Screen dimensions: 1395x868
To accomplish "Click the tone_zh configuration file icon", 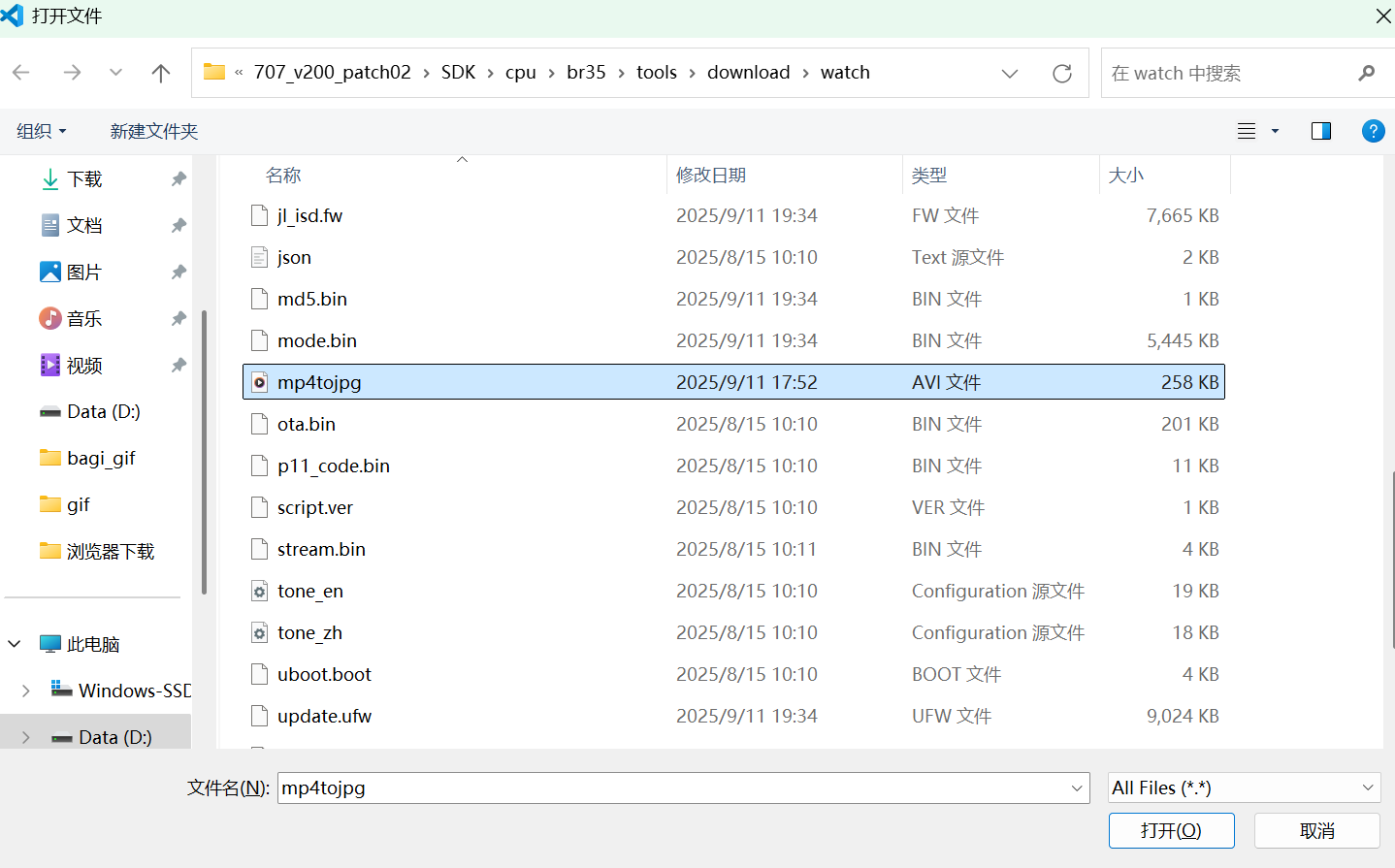I will (x=259, y=632).
